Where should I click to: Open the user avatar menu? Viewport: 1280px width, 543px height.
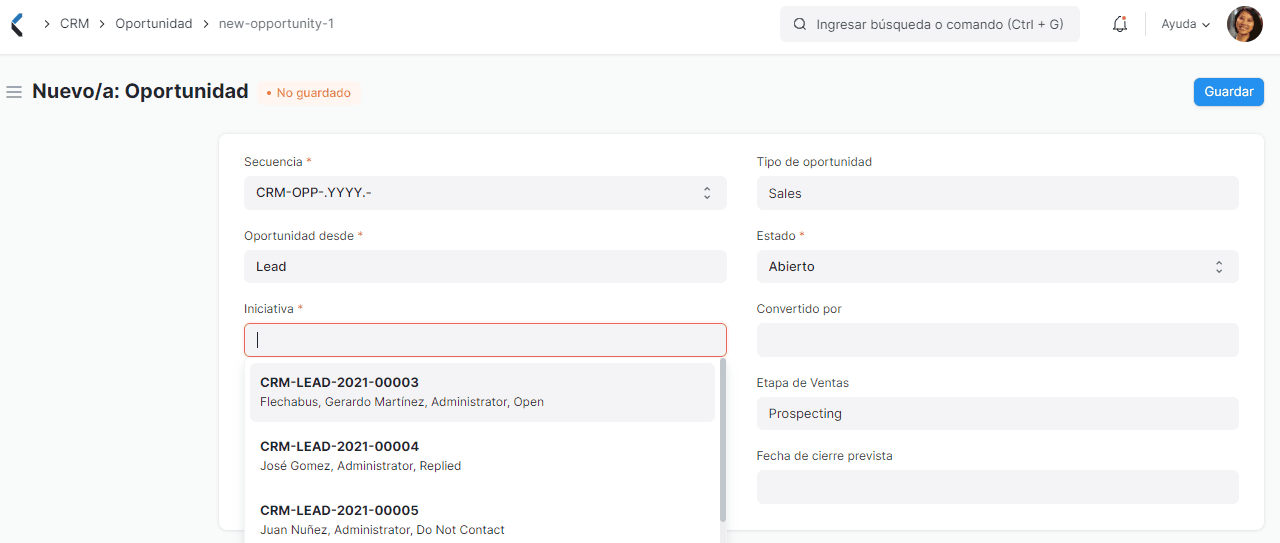(x=1245, y=24)
